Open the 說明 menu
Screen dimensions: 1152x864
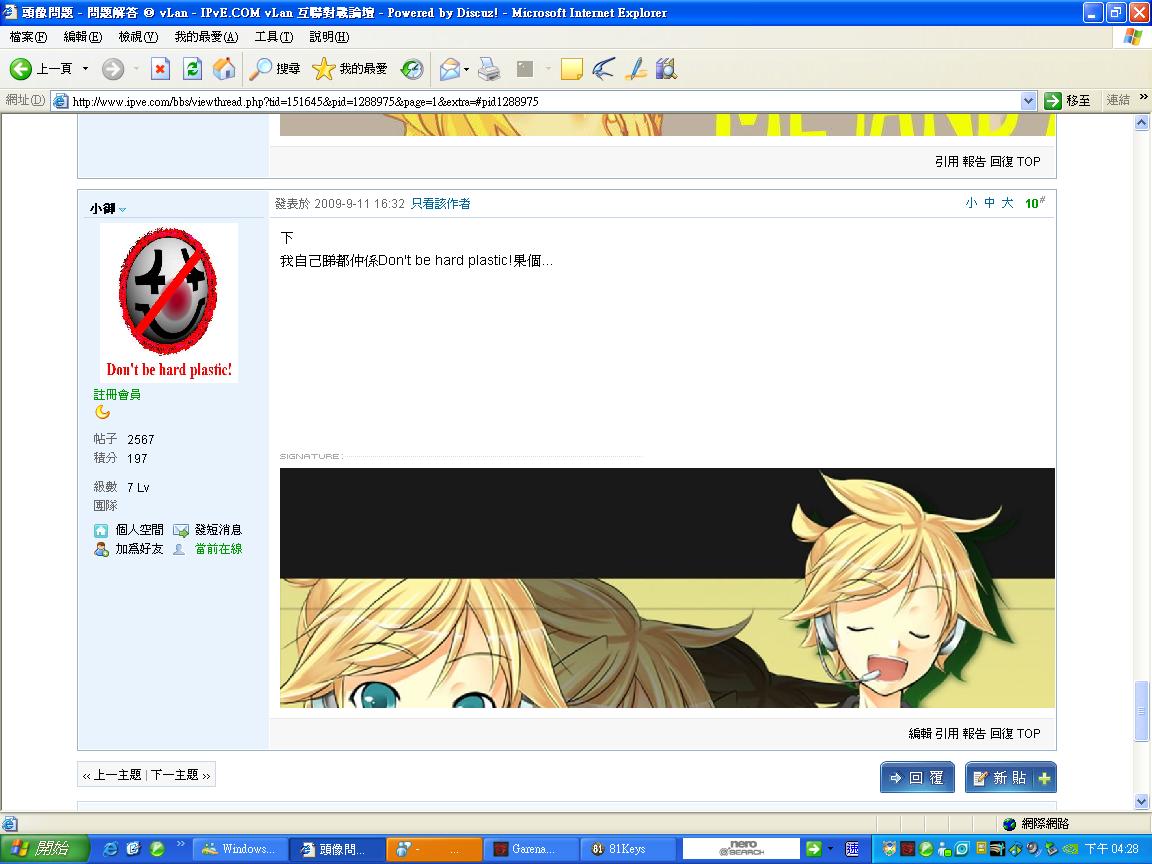click(329, 37)
